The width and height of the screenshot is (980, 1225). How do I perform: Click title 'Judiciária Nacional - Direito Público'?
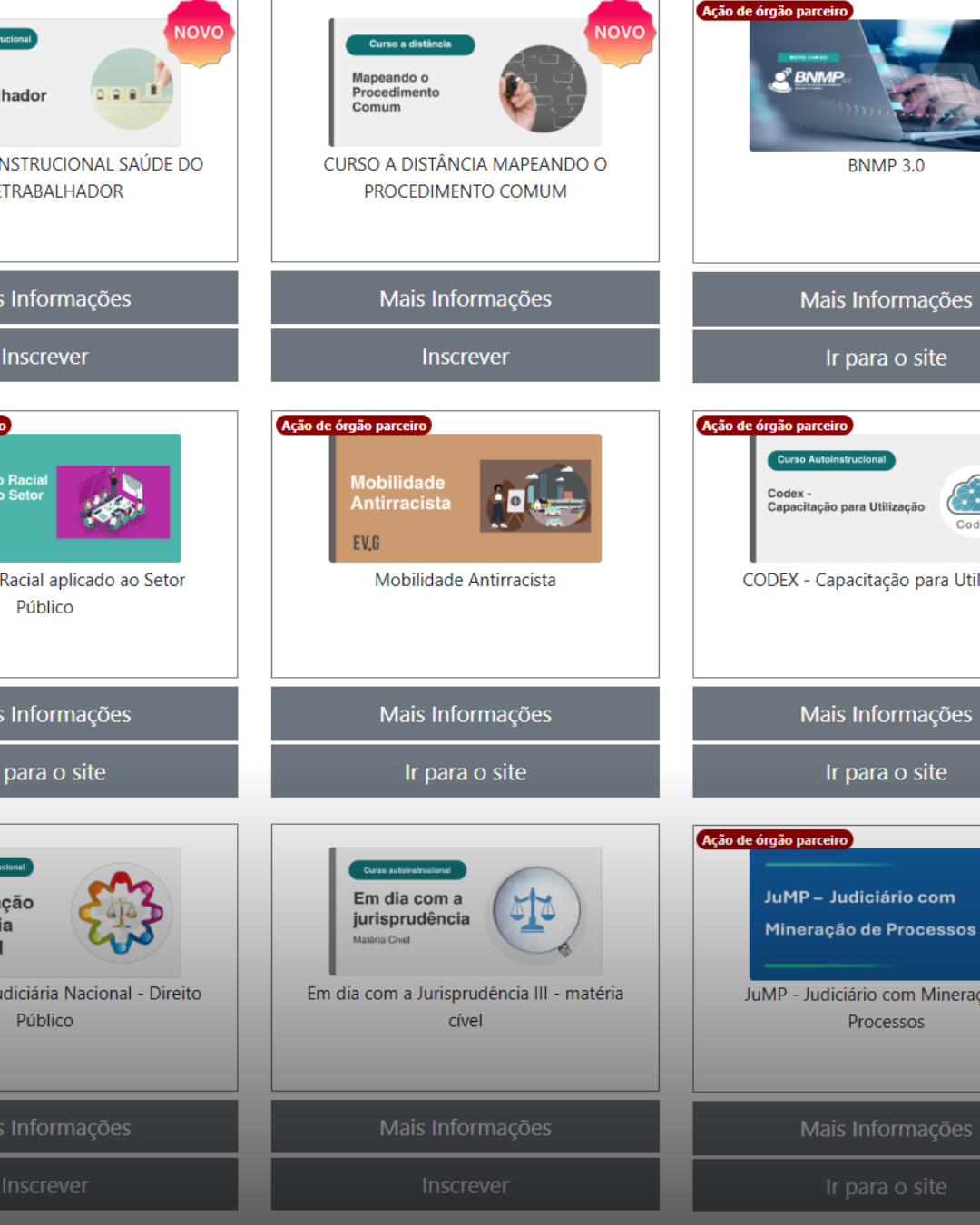coord(101,1006)
